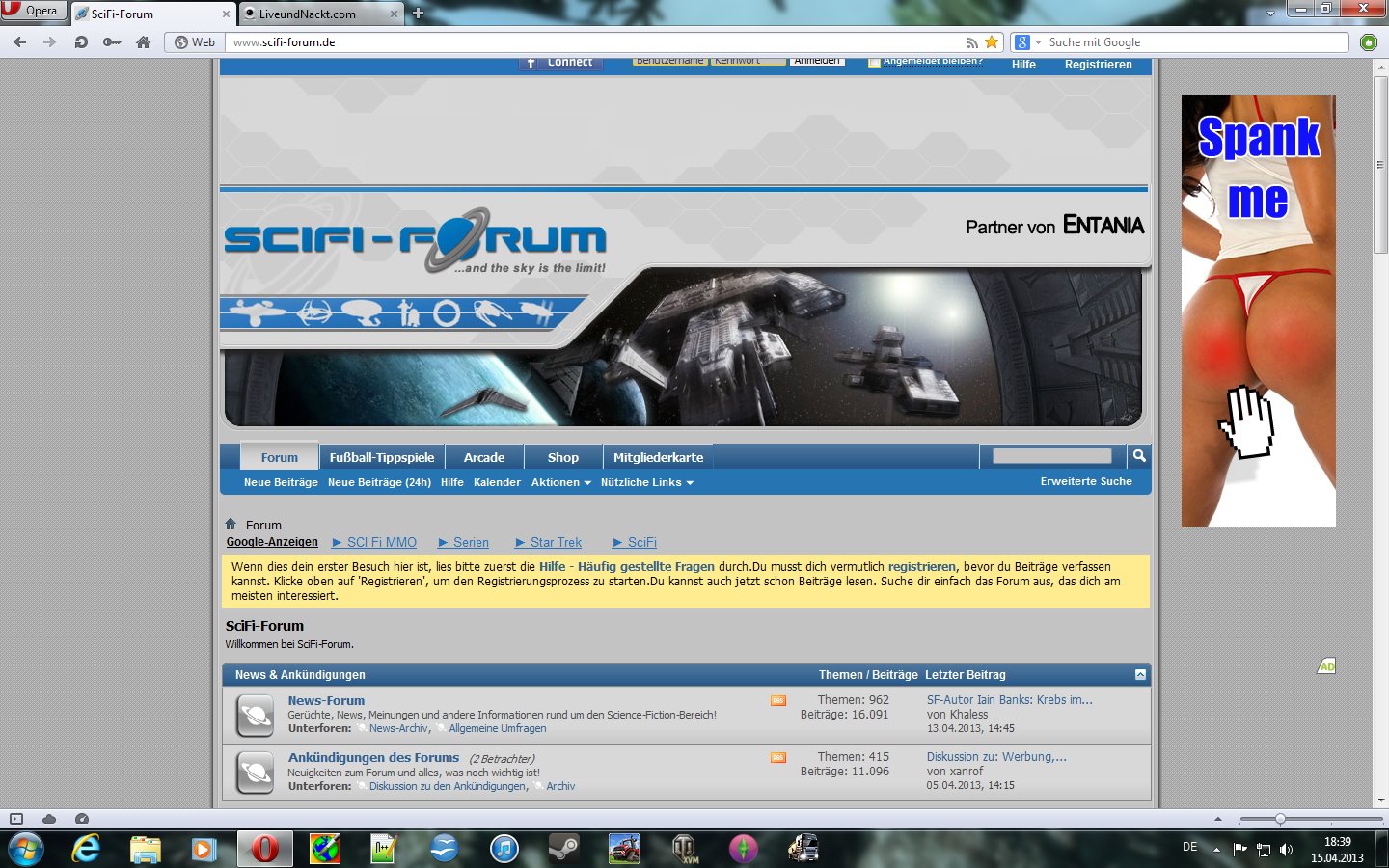Expand the Aktionen dropdown menu

560,482
